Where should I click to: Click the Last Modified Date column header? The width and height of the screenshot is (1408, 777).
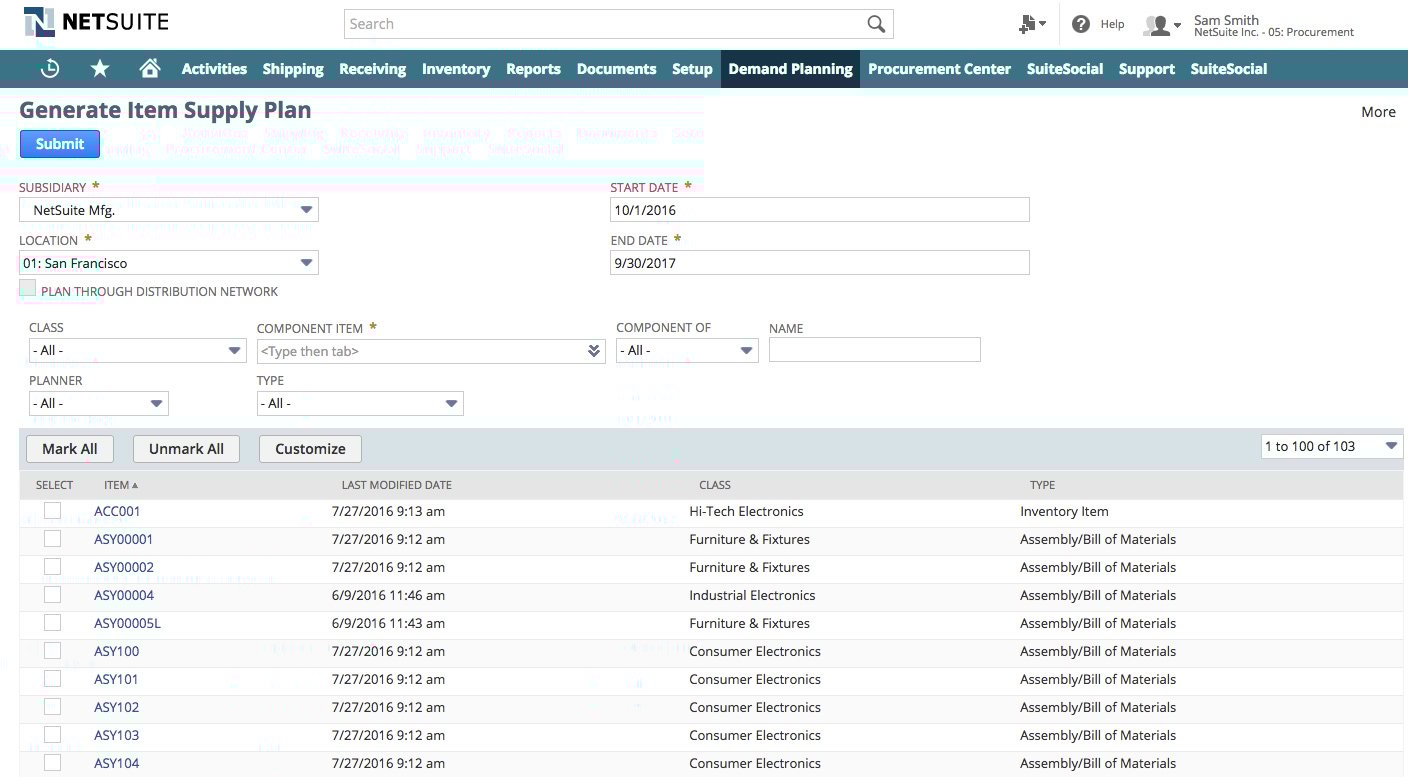pyautogui.click(x=397, y=485)
